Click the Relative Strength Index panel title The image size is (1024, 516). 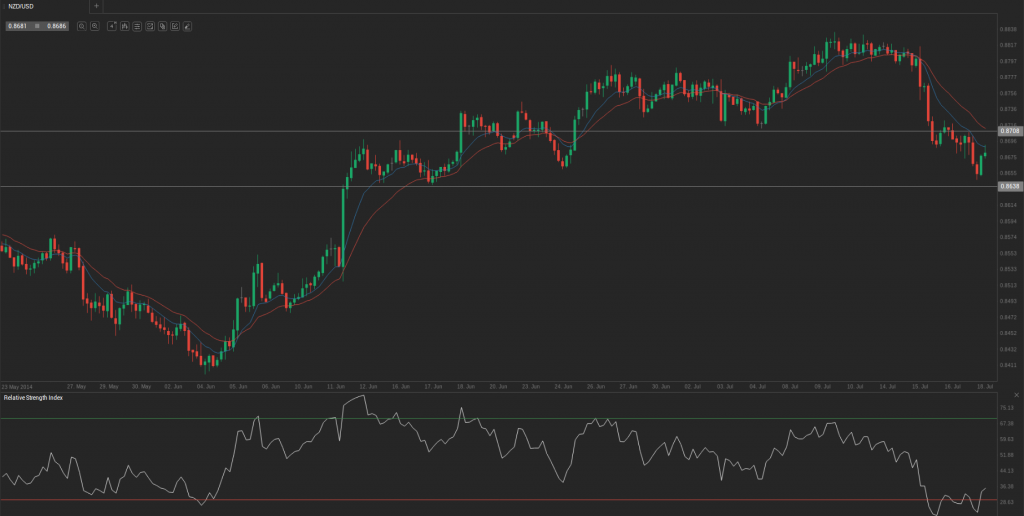[32, 398]
